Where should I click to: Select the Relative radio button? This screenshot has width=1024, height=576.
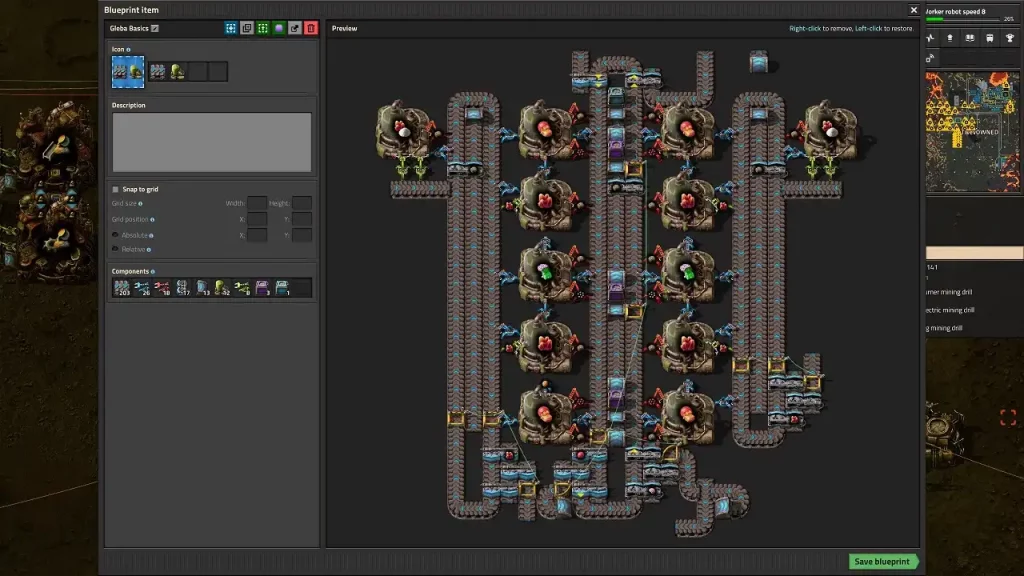(116, 249)
